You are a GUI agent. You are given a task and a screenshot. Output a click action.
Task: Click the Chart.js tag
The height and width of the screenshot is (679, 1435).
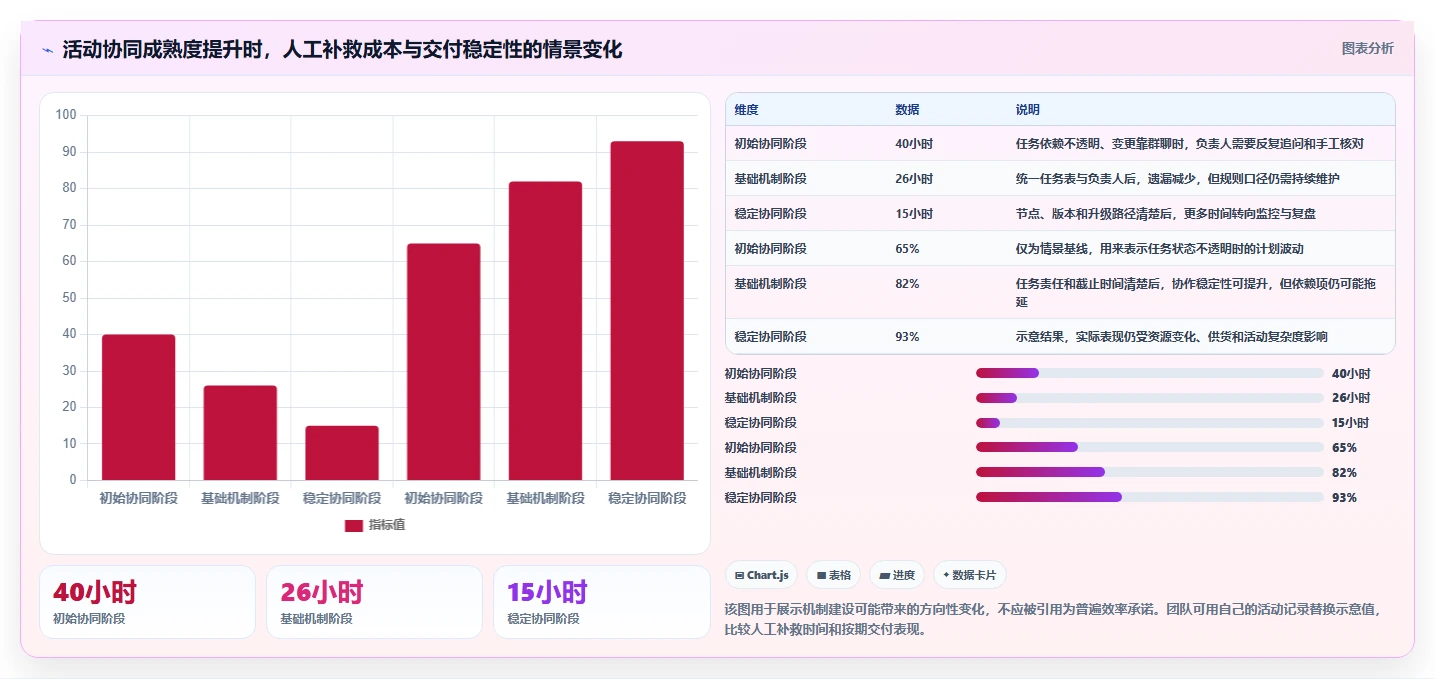point(761,575)
